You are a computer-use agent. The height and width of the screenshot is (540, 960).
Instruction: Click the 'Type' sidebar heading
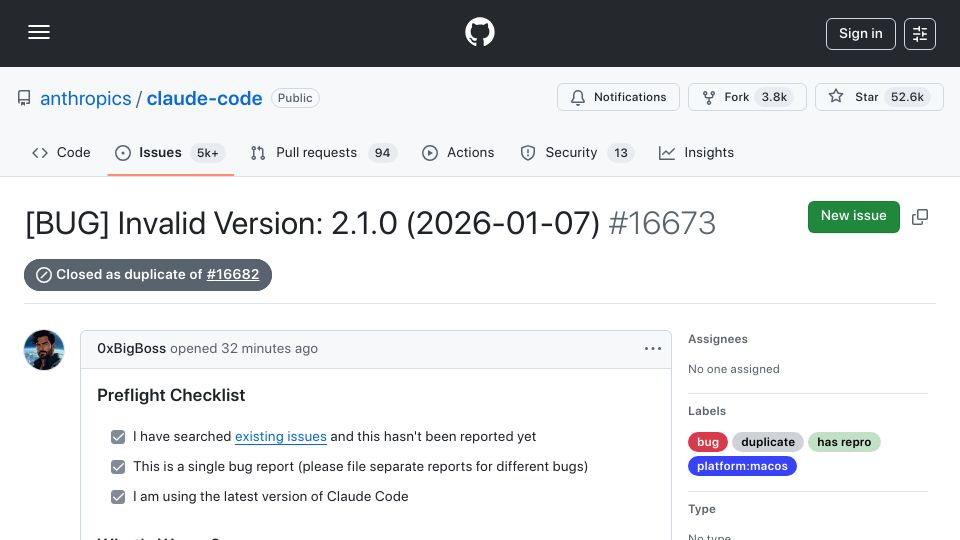tap(702, 509)
